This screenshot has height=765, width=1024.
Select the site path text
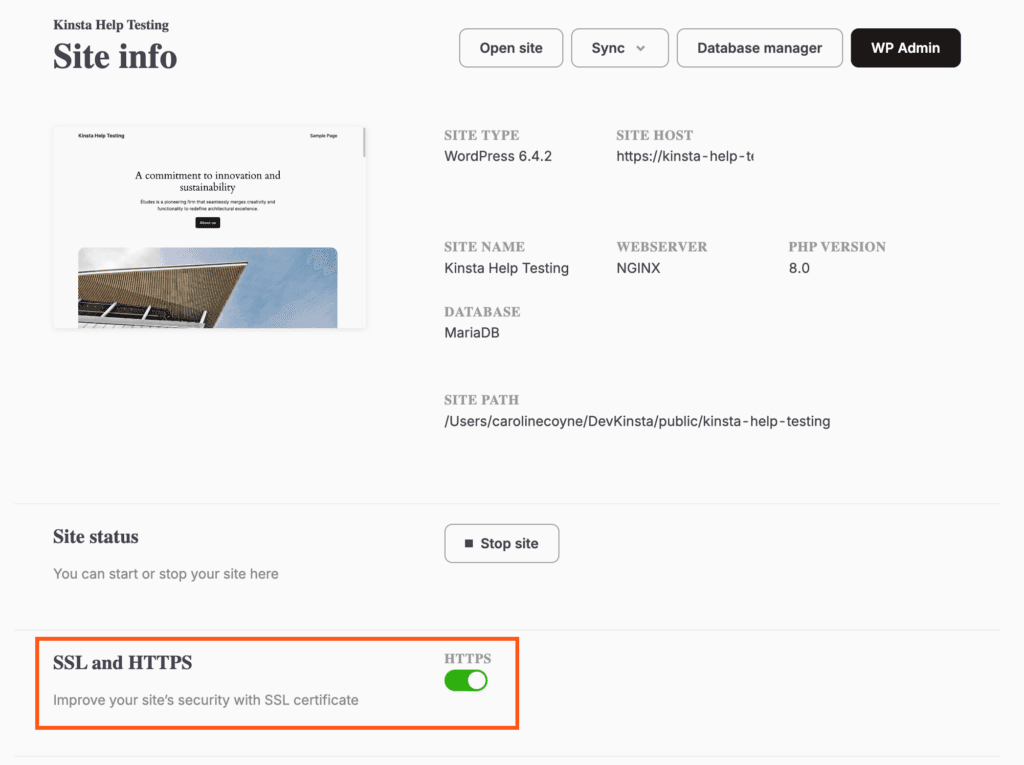pyautogui.click(x=637, y=421)
